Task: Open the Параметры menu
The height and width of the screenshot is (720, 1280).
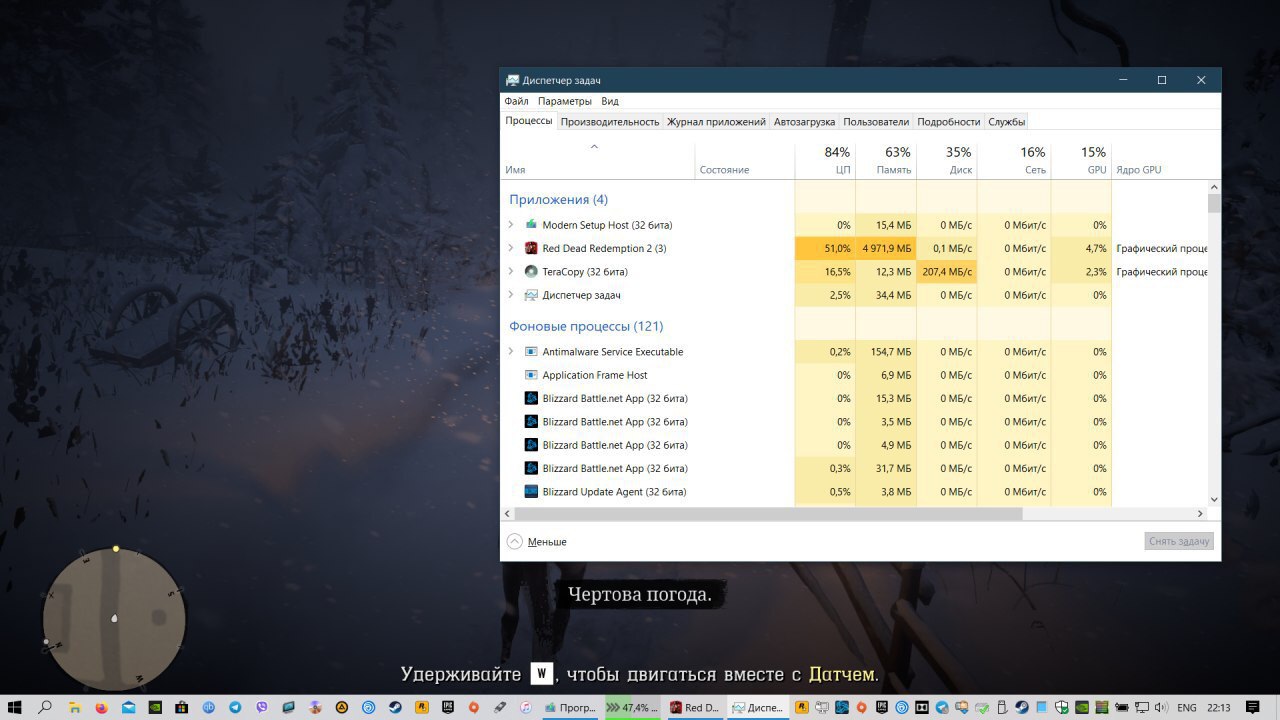Action: (x=564, y=101)
